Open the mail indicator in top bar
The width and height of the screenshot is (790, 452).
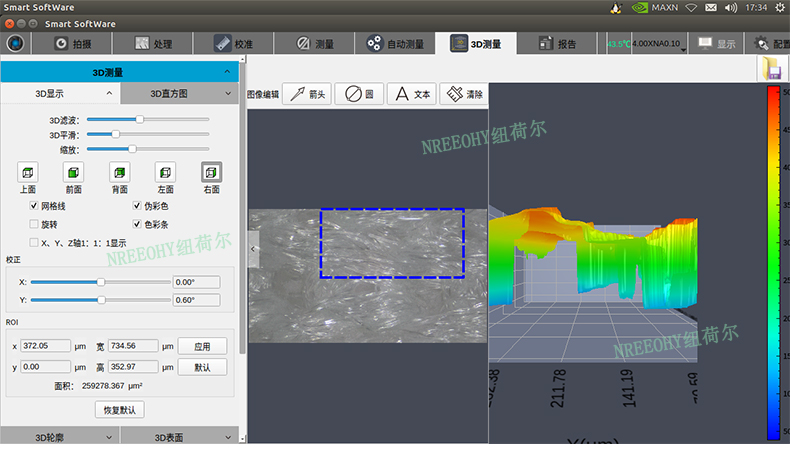711,8
